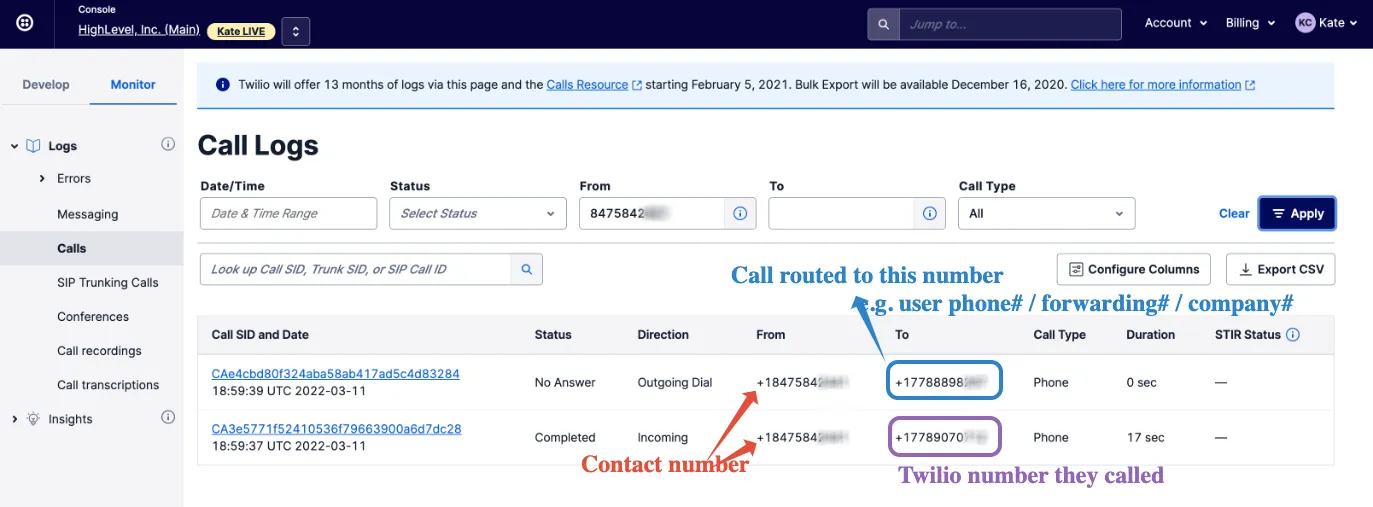Expand the Insights section
This screenshot has height=507, width=1373.
pyautogui.click(x=15, y=419)
